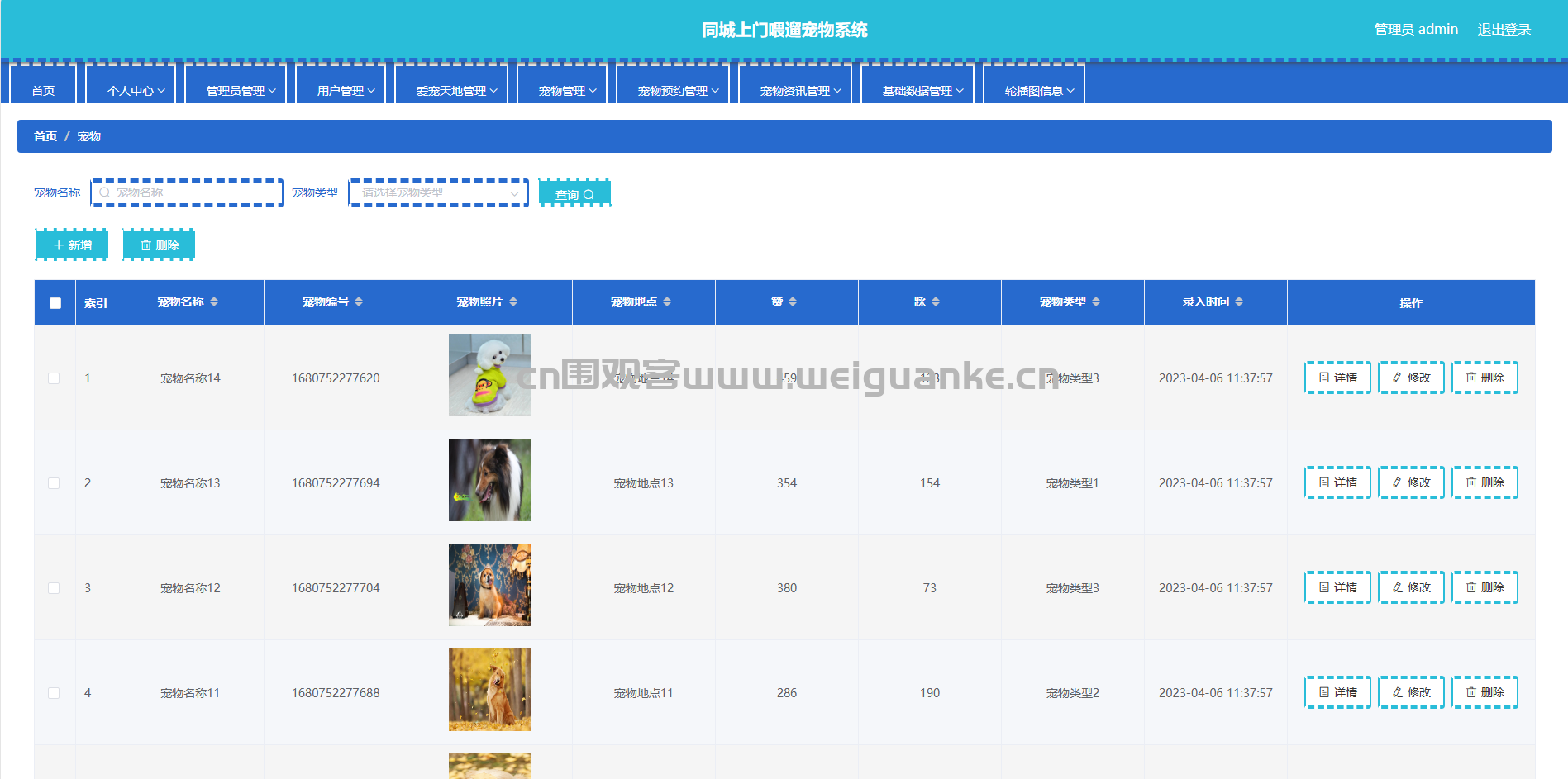This screenshot has height=779, width=1568.
Task: Sort by 宠物编号 column arrows
Action: 359,302
